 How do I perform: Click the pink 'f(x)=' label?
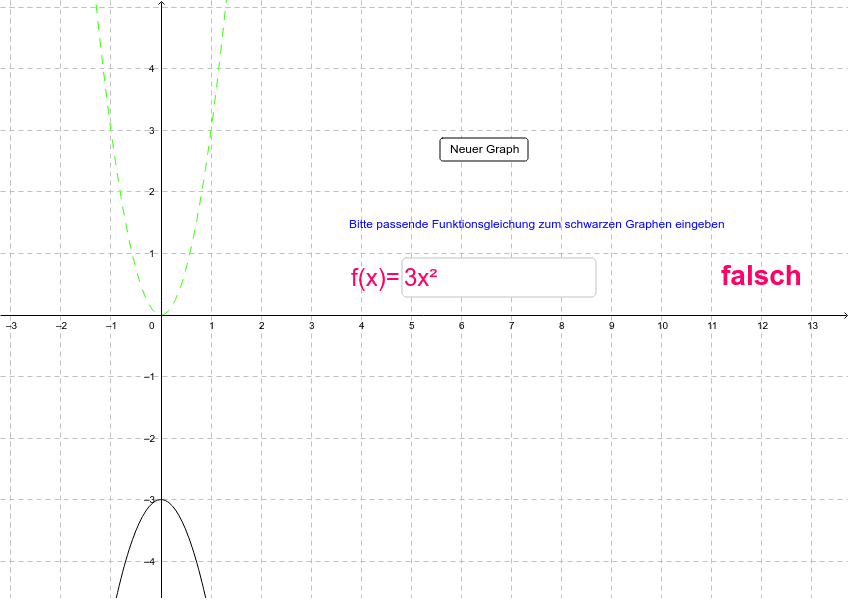point(375,278)
